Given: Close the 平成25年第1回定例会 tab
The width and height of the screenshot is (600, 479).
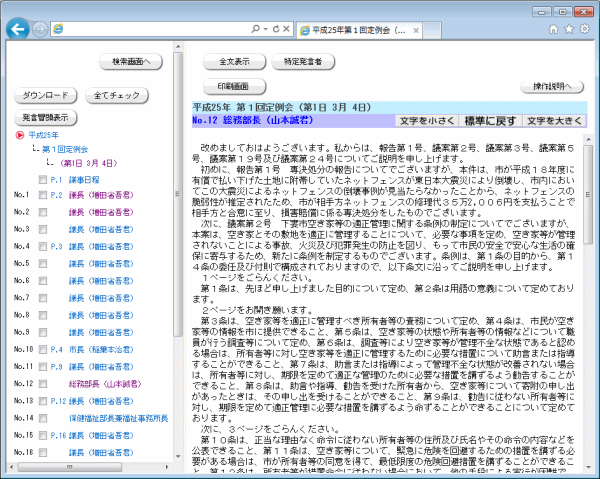Looking at the screenshot, I should pyautogui.click(x=416, y=31).
